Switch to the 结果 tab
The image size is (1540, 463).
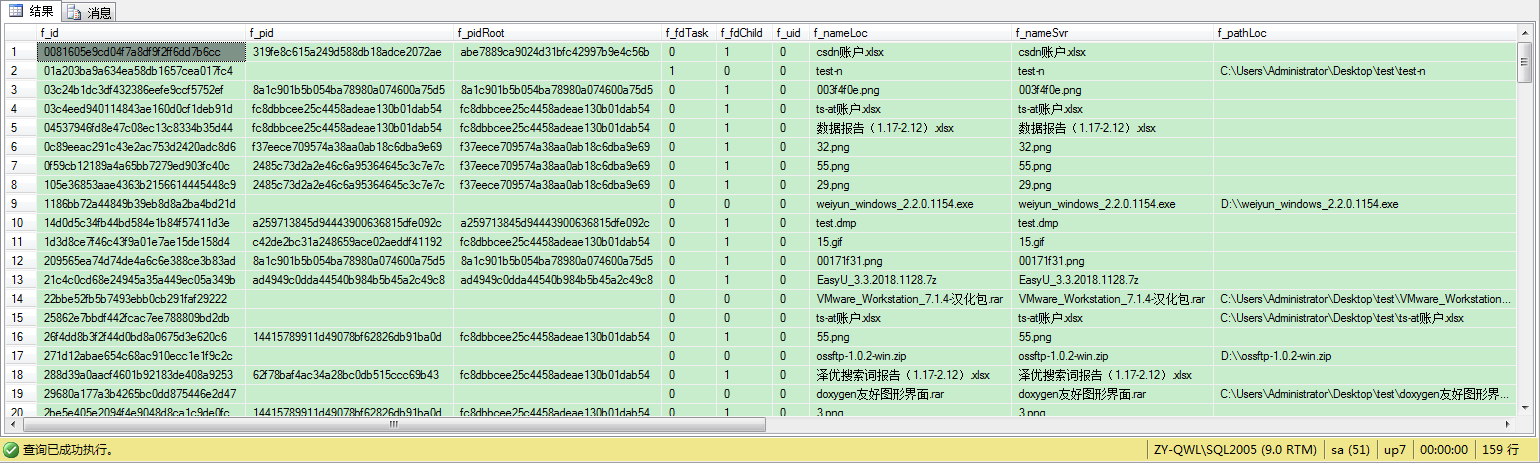point(31,11)
